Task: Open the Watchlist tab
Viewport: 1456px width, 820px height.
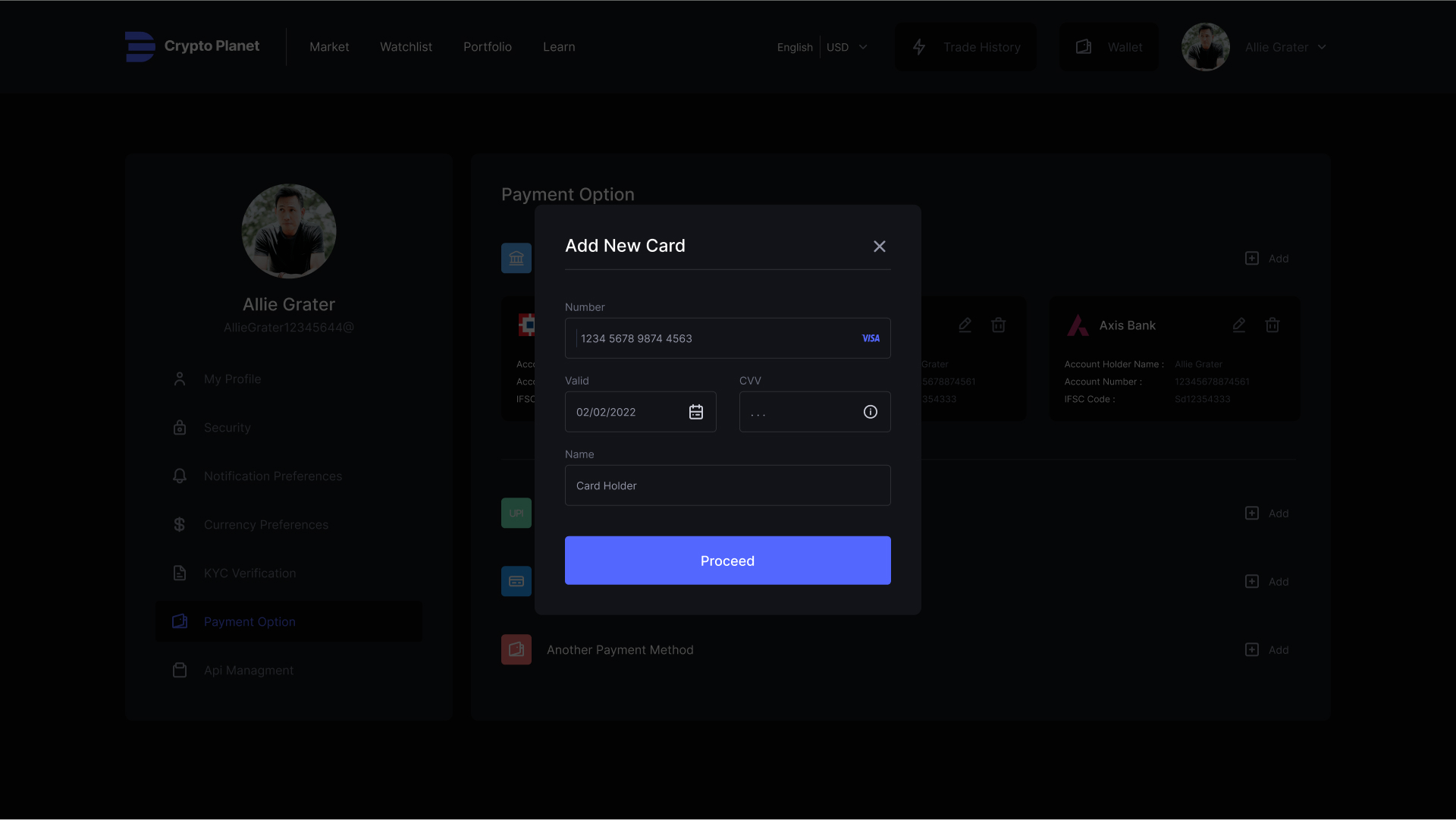Action: click(406, 47)
